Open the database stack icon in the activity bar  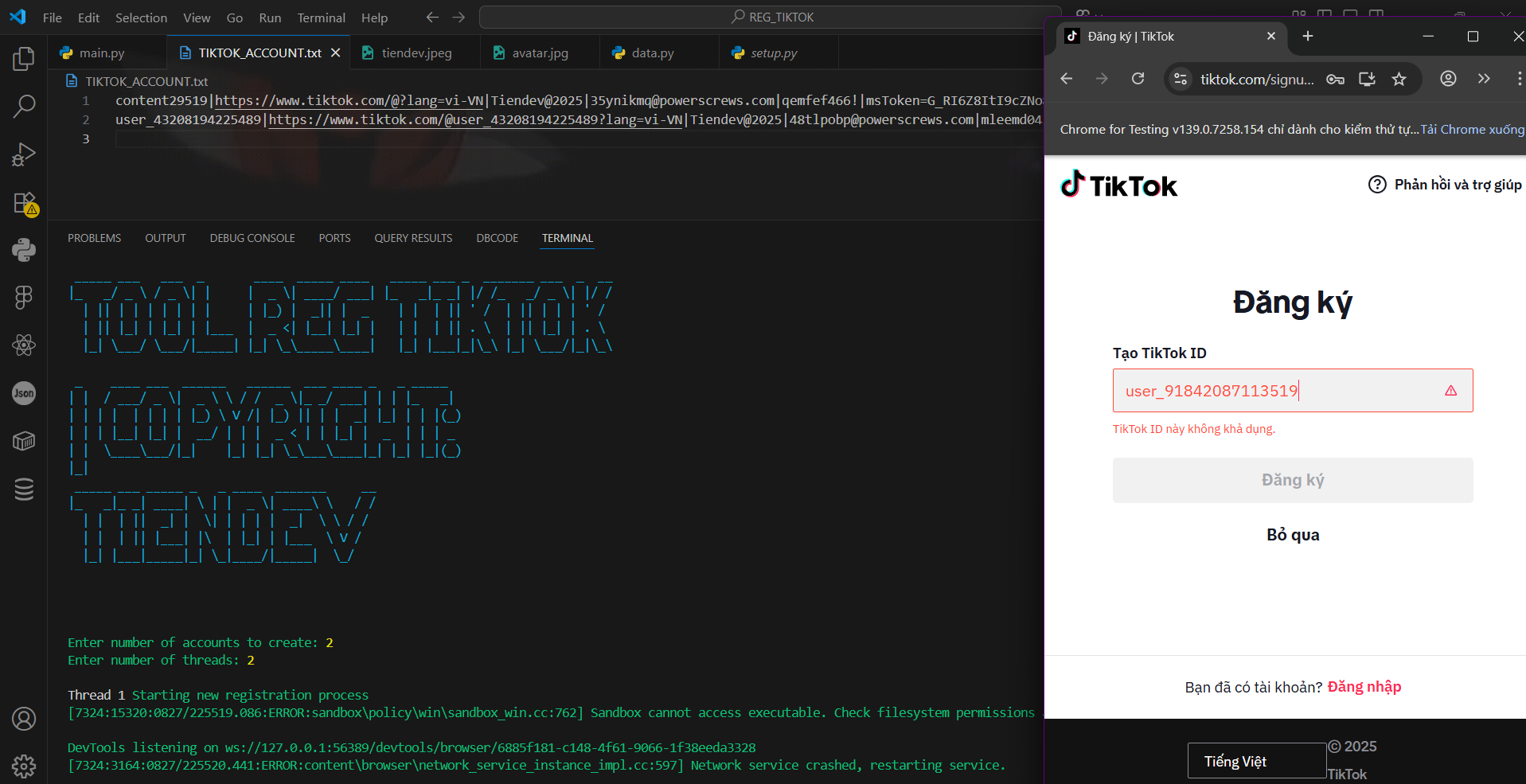[24, 489]
